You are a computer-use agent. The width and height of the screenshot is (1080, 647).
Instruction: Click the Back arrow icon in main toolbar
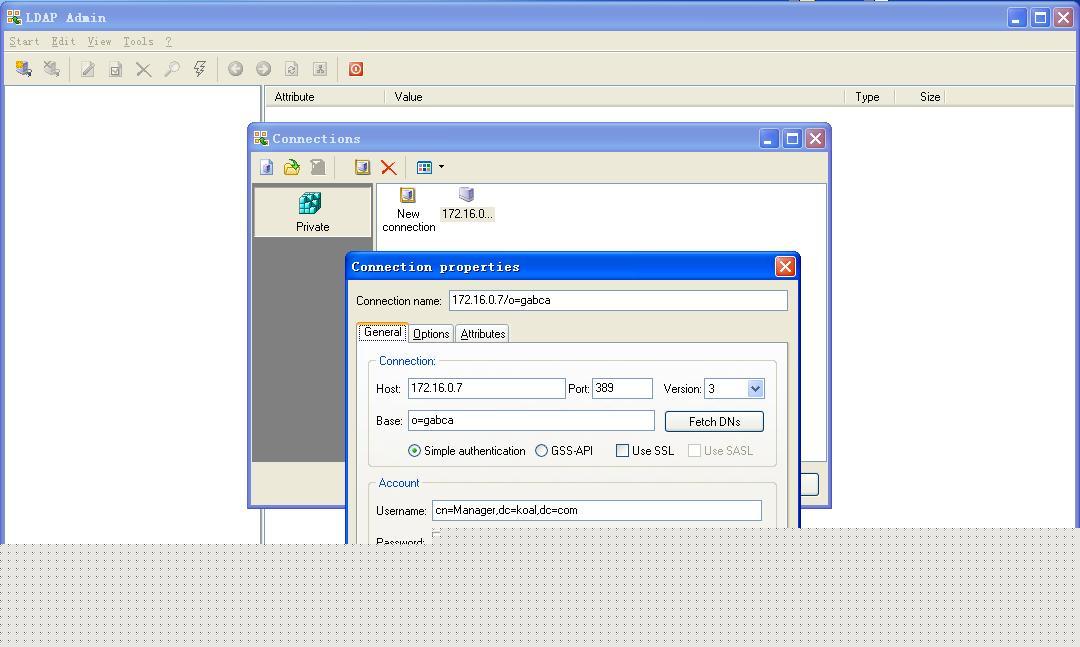pos(236,69)
